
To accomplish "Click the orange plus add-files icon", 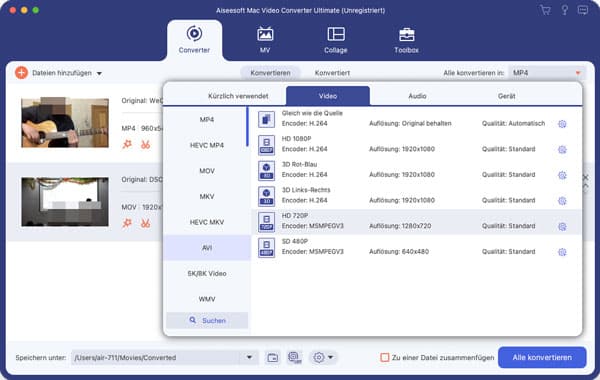I will point(21,73).
